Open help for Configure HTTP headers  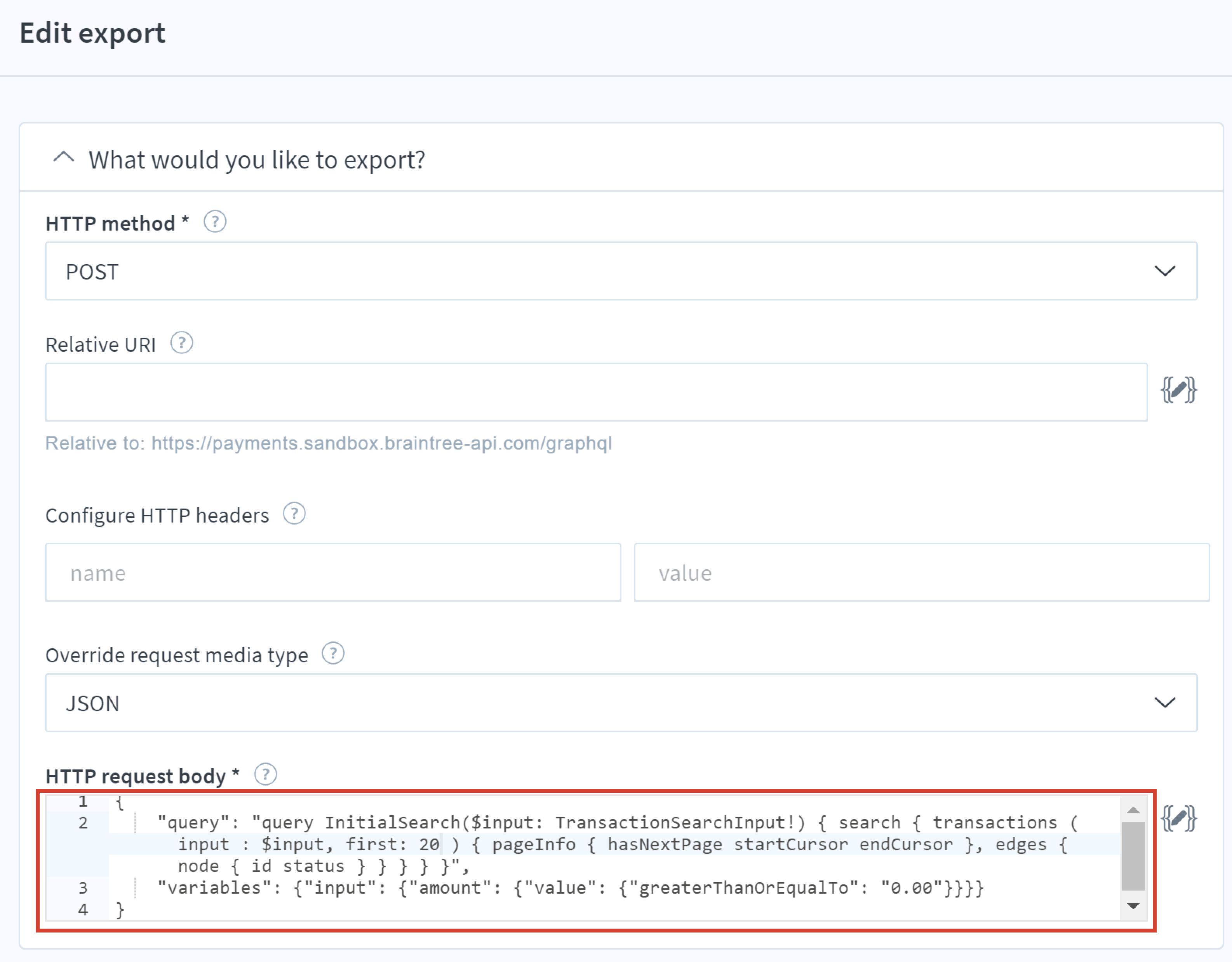(x=294, y=514)
